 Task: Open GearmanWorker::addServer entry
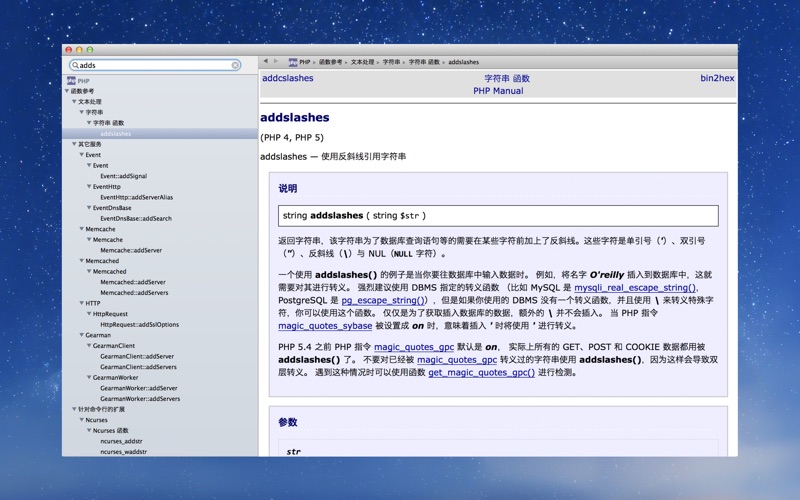pos(139,388)
